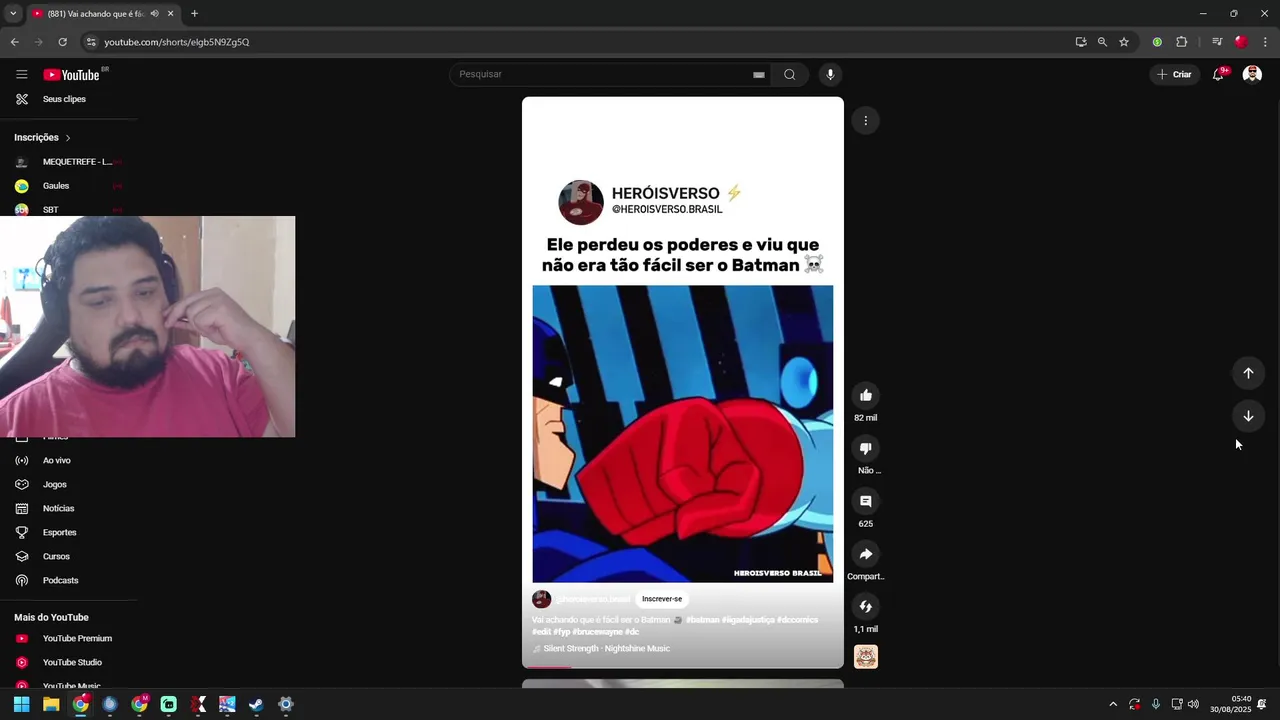This screenshot has height=720, width=1280.
Task: Share this Short with Compartilhar arrow
Action: coord(866,554)
